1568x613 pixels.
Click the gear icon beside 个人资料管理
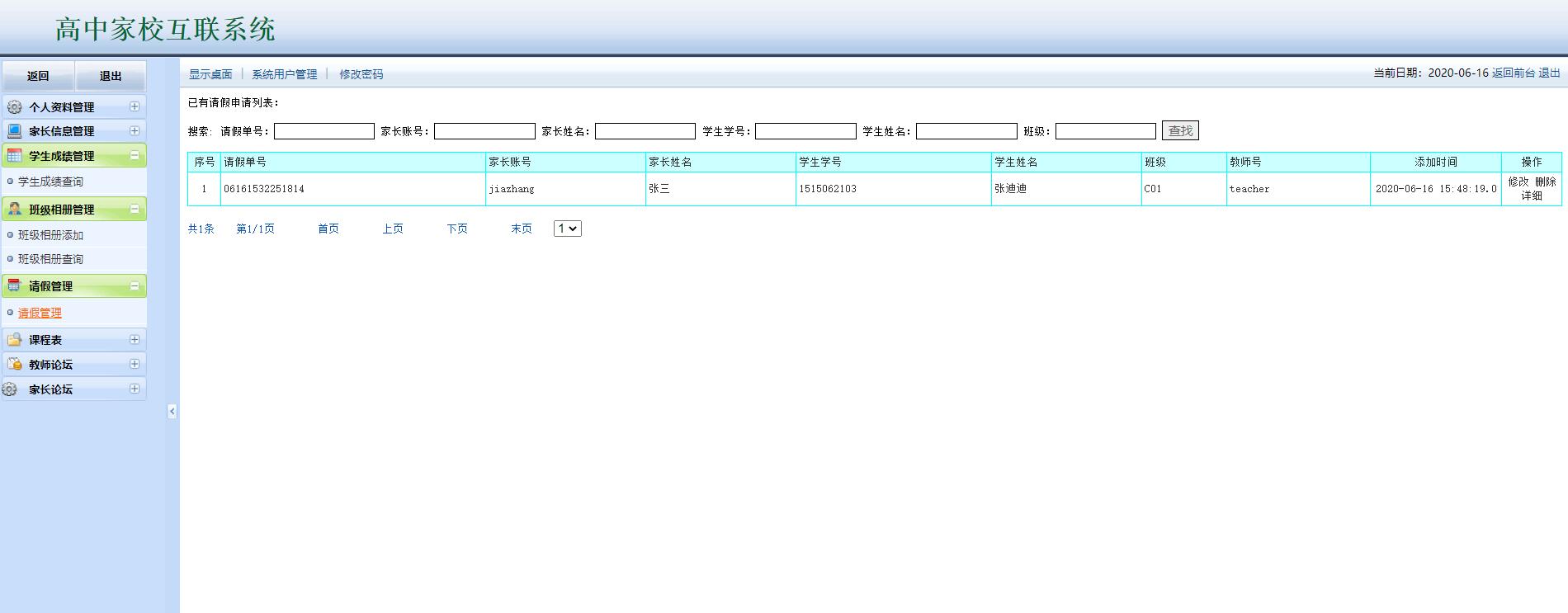pos(14,107)
